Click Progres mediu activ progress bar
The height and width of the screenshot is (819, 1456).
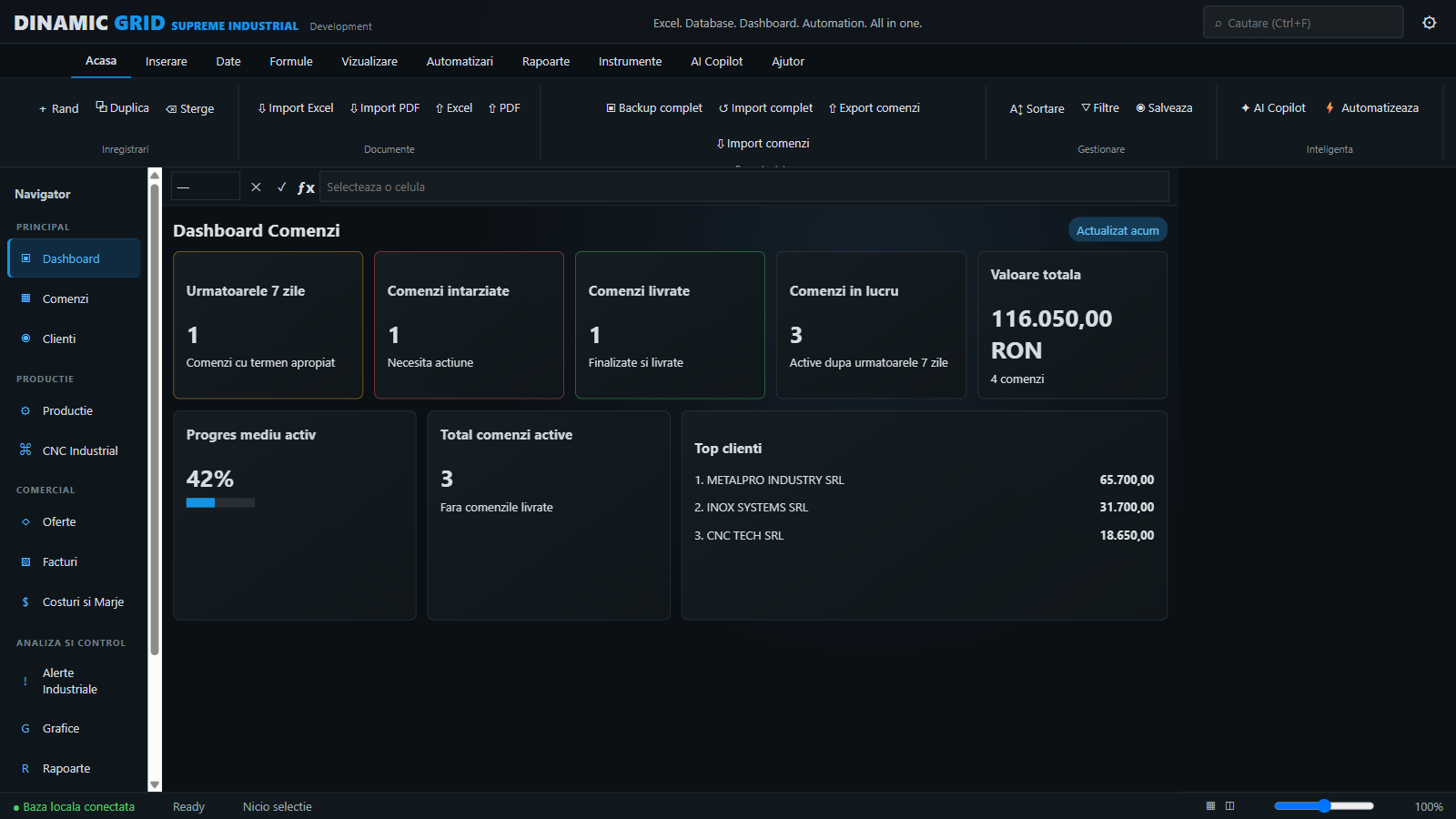[x=220, y=502]
